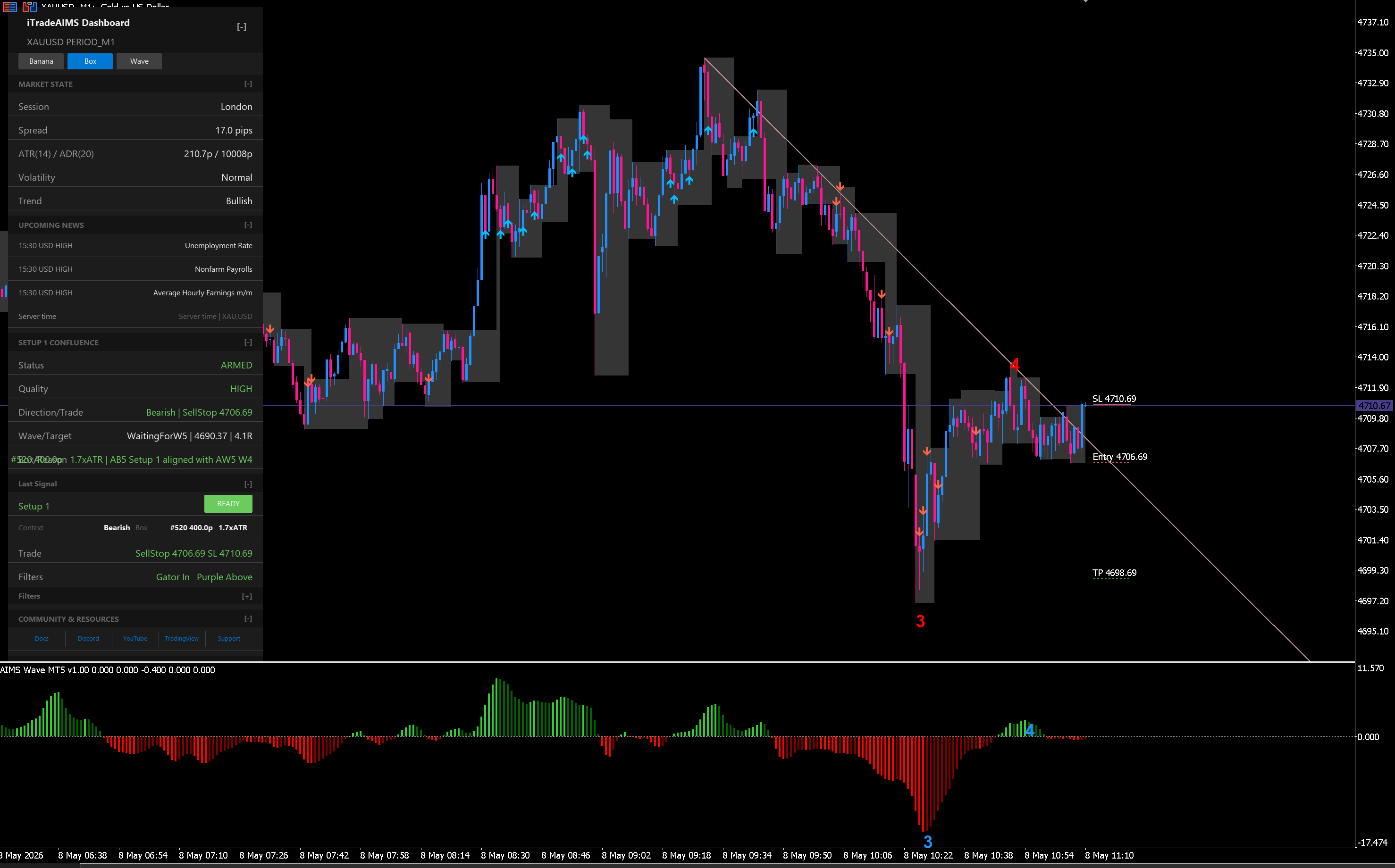Expand the Filters section

point(247,596)
